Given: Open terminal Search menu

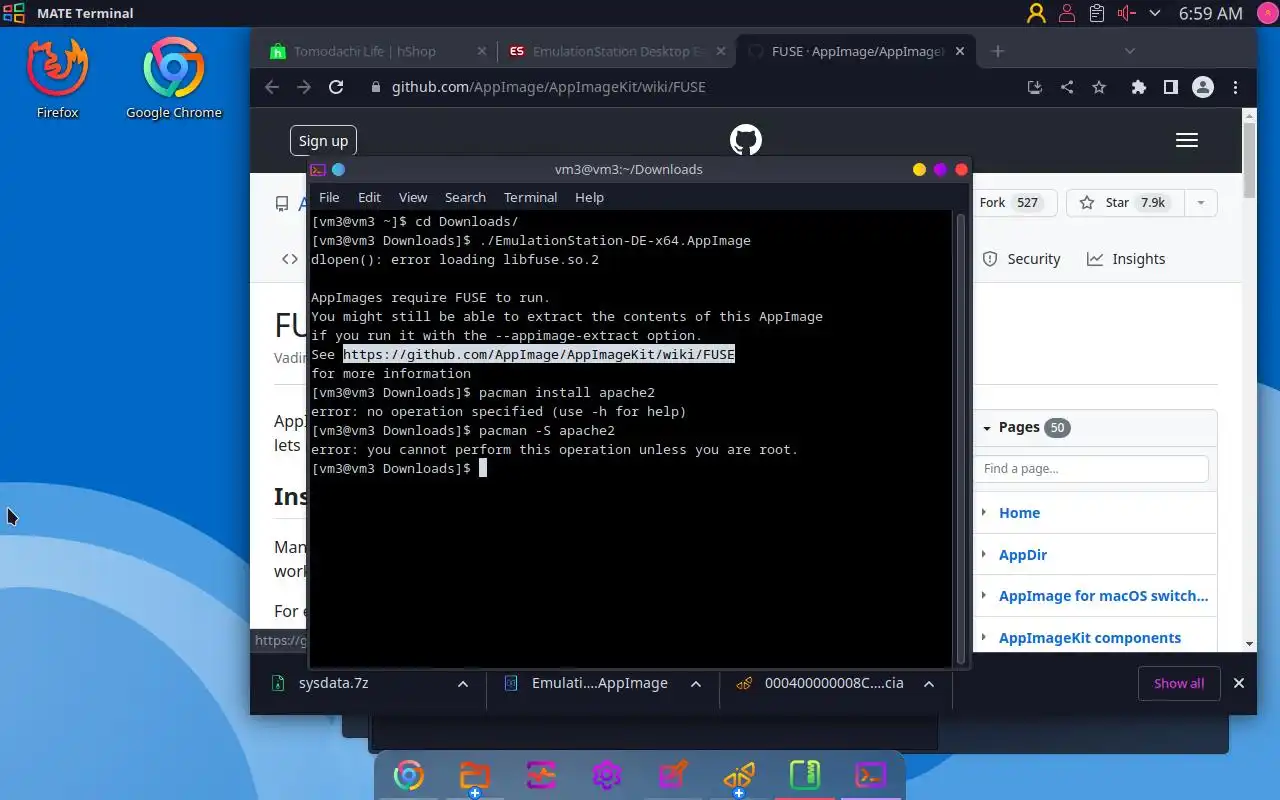Looking at the screenshot, I should tap(465, 197).
